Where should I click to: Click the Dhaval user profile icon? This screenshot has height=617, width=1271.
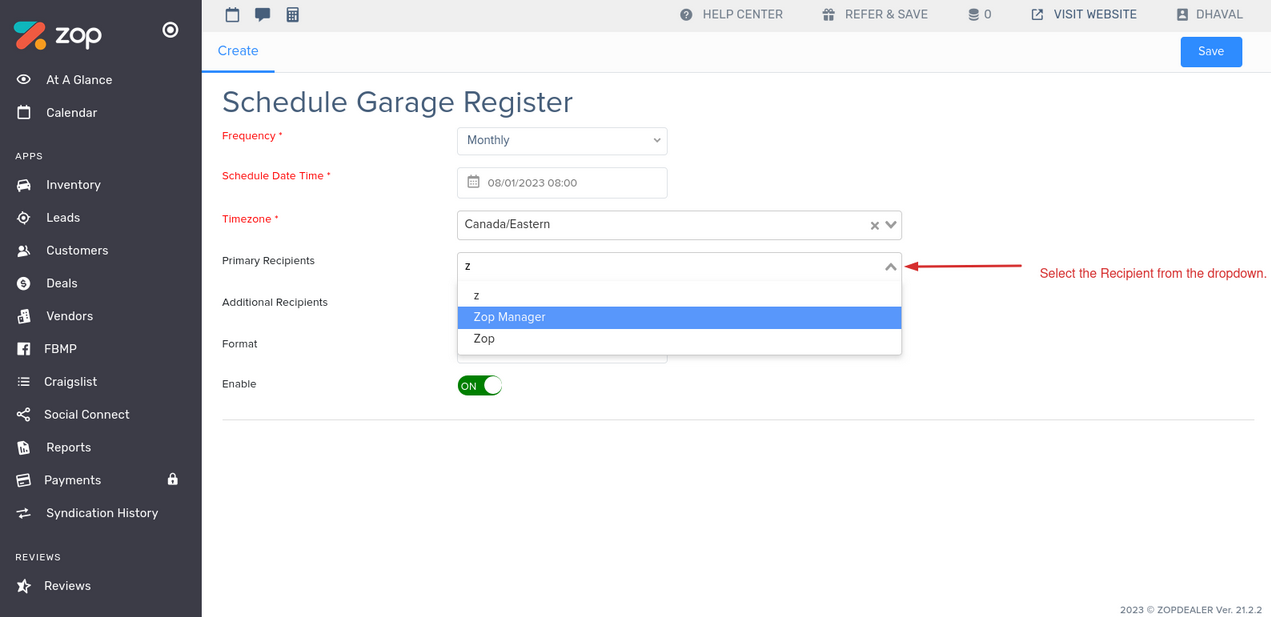pyautogui.click(x=1182, y=15)
